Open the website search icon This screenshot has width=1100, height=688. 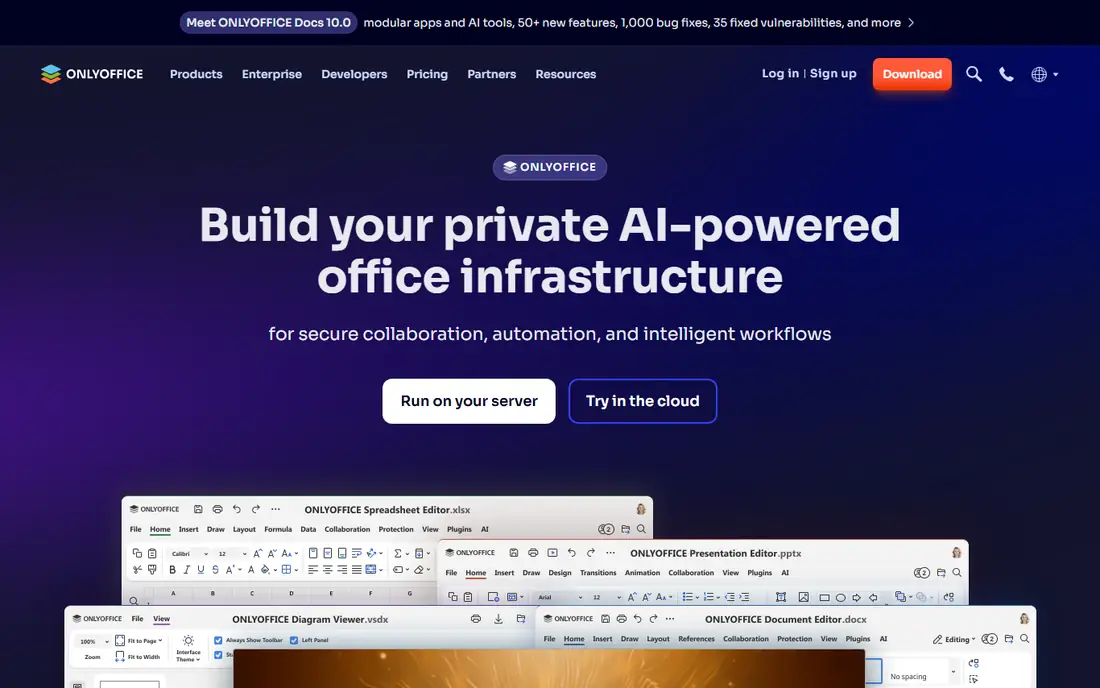[973, 74]
